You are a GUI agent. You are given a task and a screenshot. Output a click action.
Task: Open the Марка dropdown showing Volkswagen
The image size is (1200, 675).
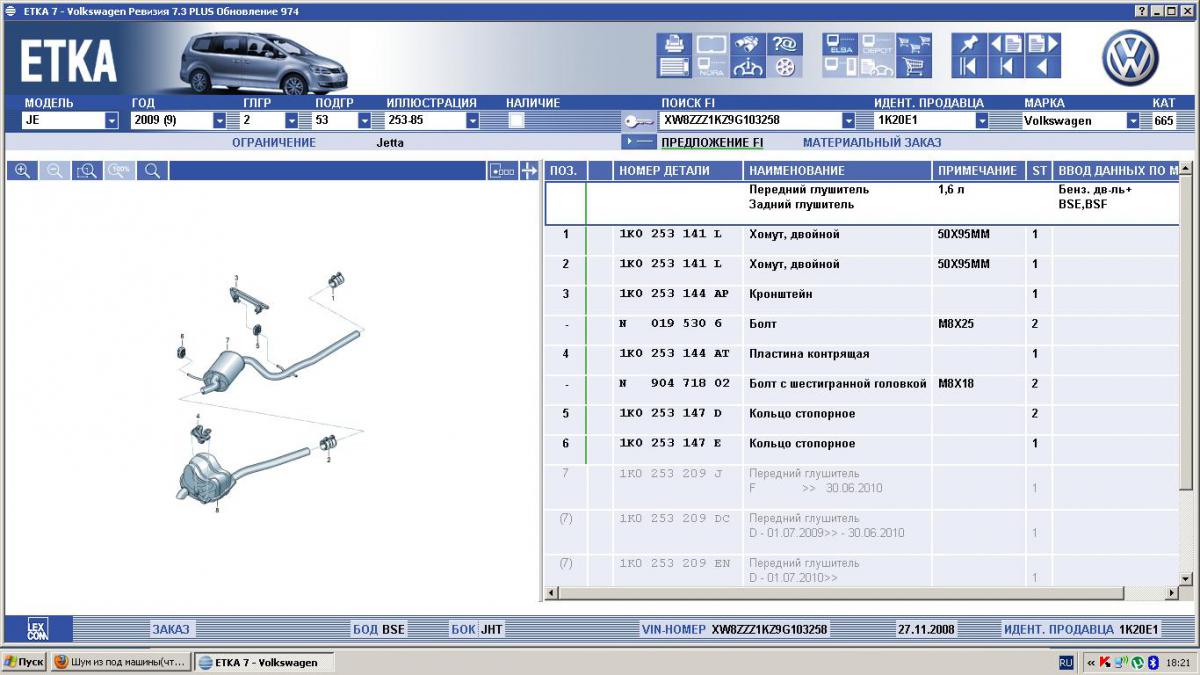[1133, 121]
